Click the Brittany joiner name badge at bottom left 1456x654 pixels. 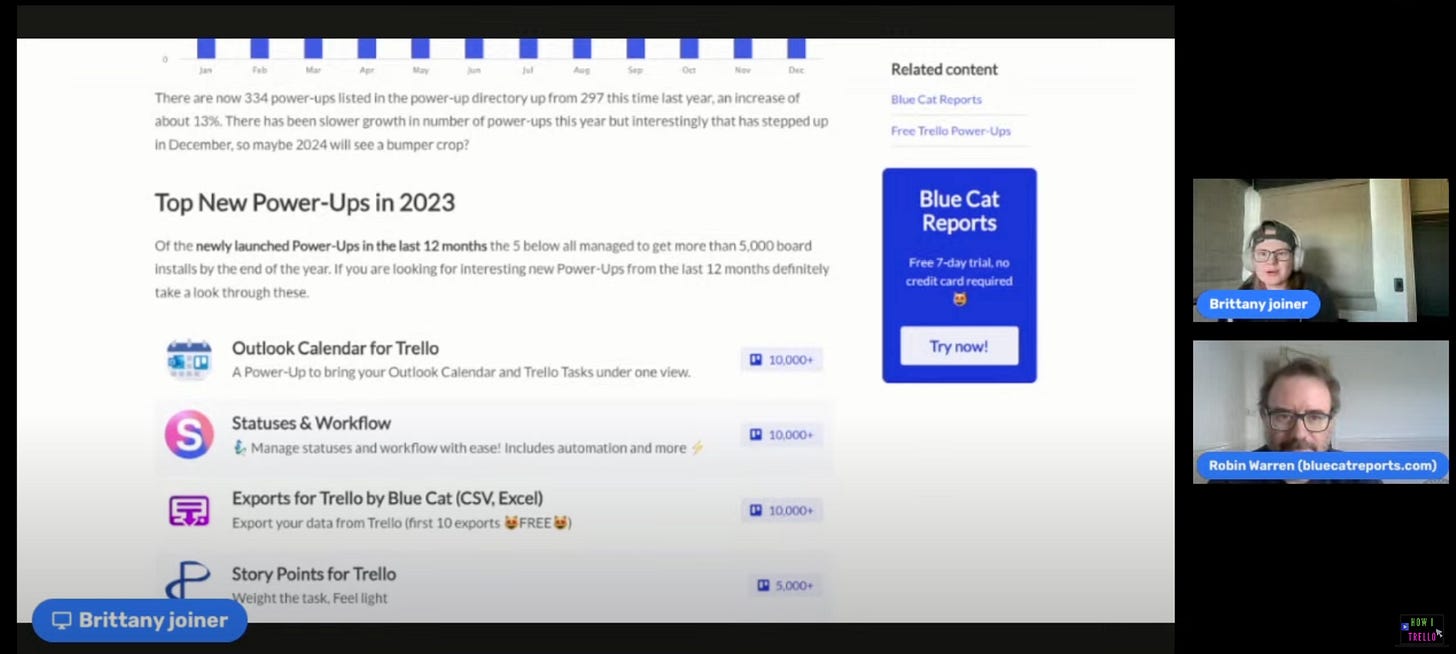click(140, 620)
